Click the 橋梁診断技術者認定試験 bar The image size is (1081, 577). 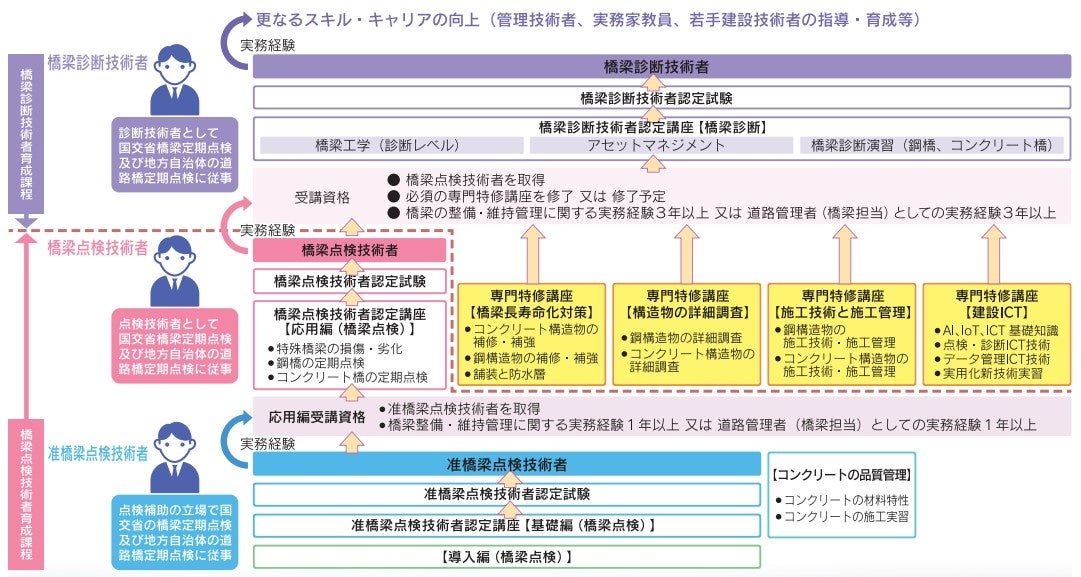coord(661,99)
